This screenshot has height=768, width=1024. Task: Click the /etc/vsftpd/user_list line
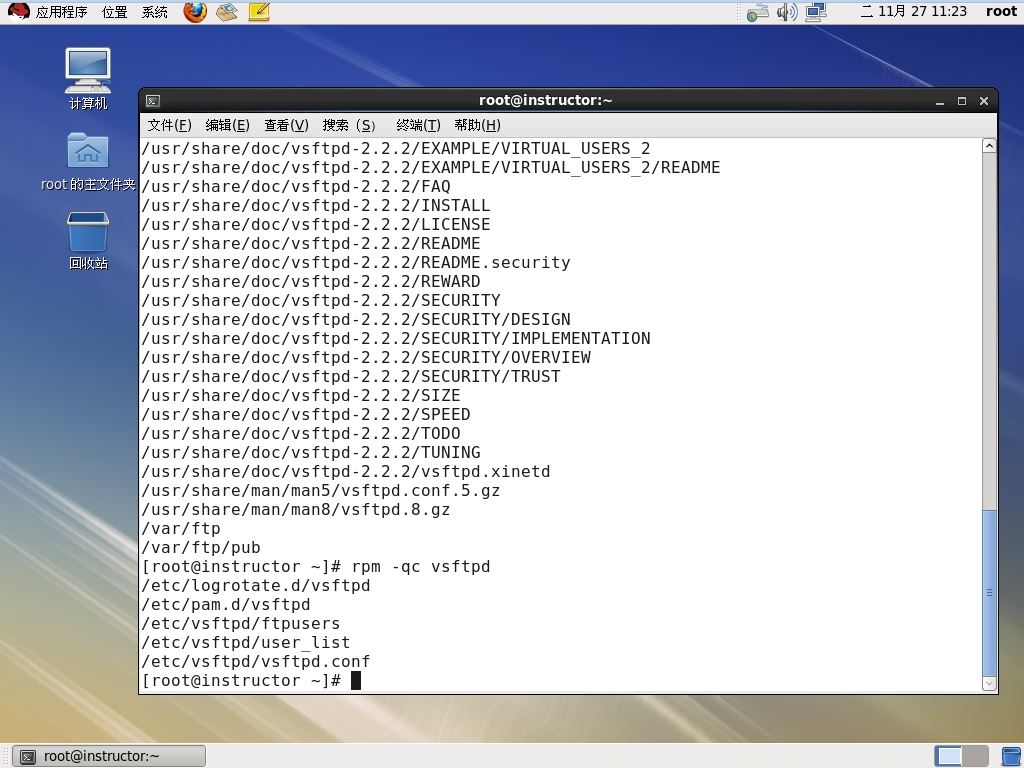[246, 643]
